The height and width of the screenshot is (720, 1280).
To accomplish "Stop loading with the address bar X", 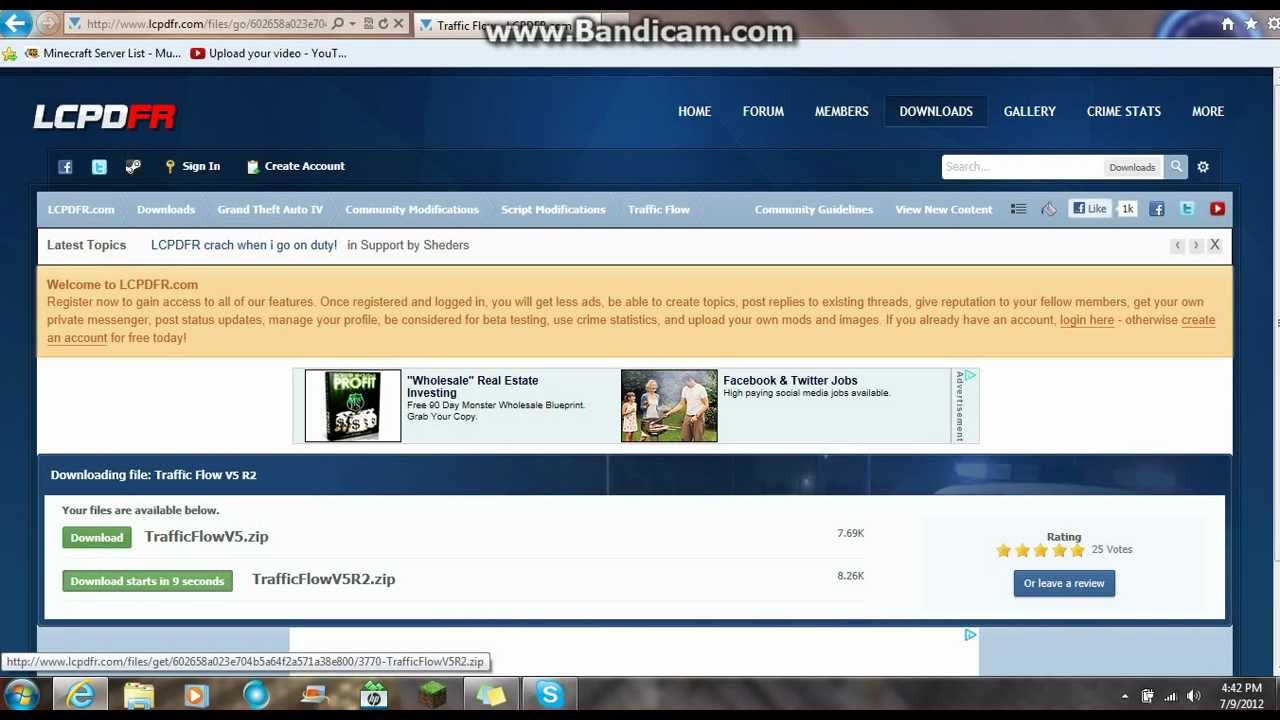I will pyautogui.click(x=399, y=23).
